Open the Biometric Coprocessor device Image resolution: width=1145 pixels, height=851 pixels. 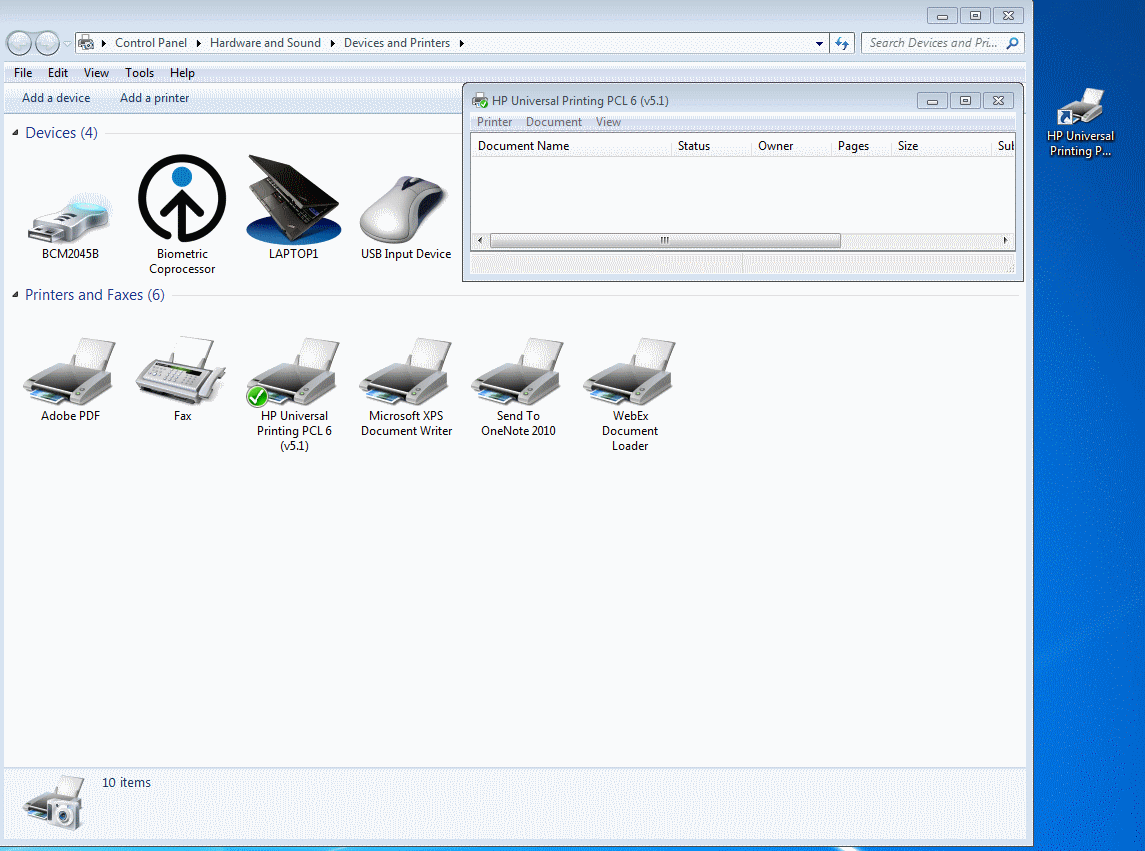pyautogui.click(x=181, y=200)
